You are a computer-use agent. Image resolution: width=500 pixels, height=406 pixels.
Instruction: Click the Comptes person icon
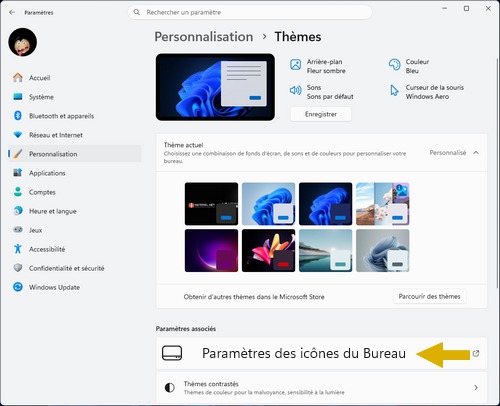18,192
